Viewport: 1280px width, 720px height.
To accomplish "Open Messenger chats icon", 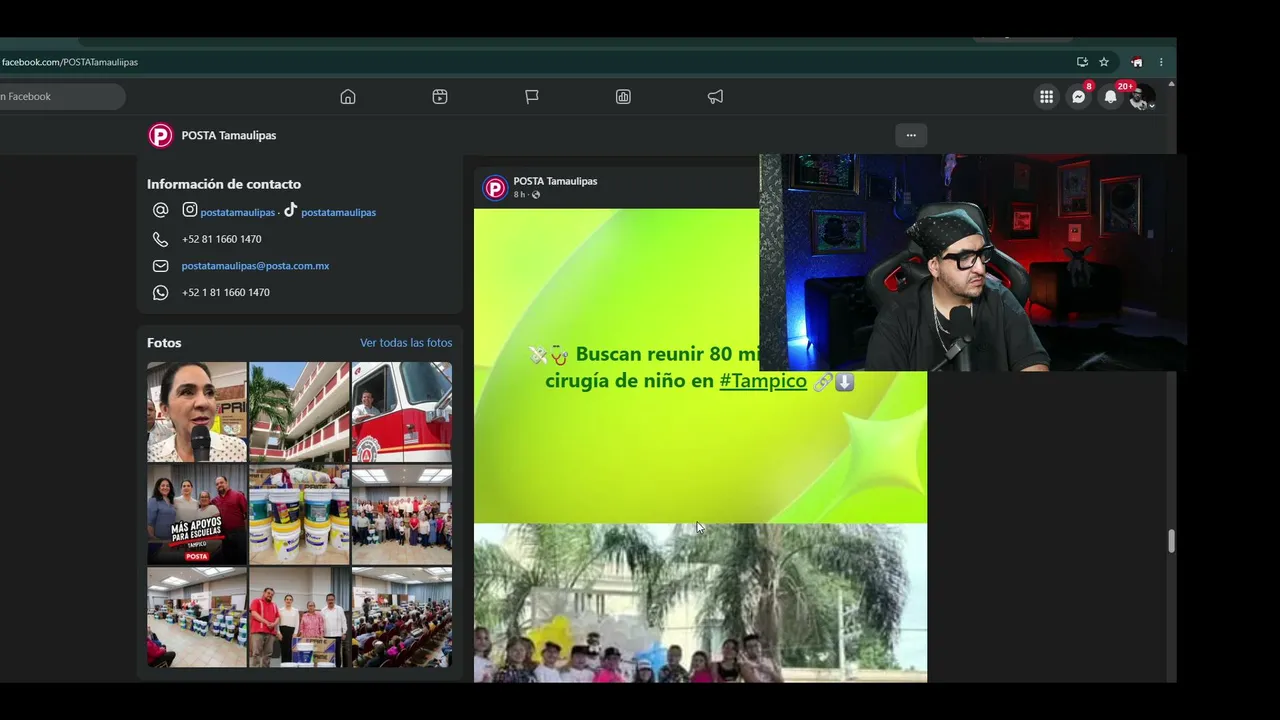I will tap(1078, 97).
